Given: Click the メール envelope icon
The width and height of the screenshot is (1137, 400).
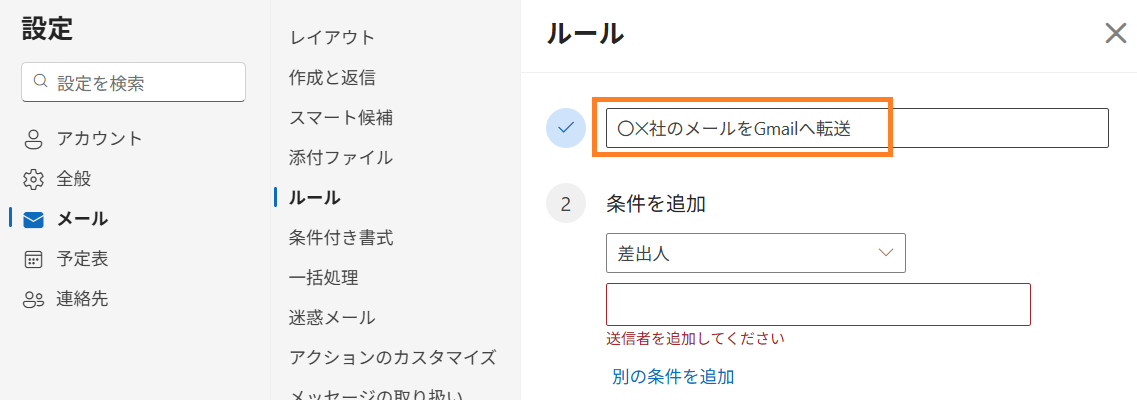Looking at the screenshot, I should point(34,220).
